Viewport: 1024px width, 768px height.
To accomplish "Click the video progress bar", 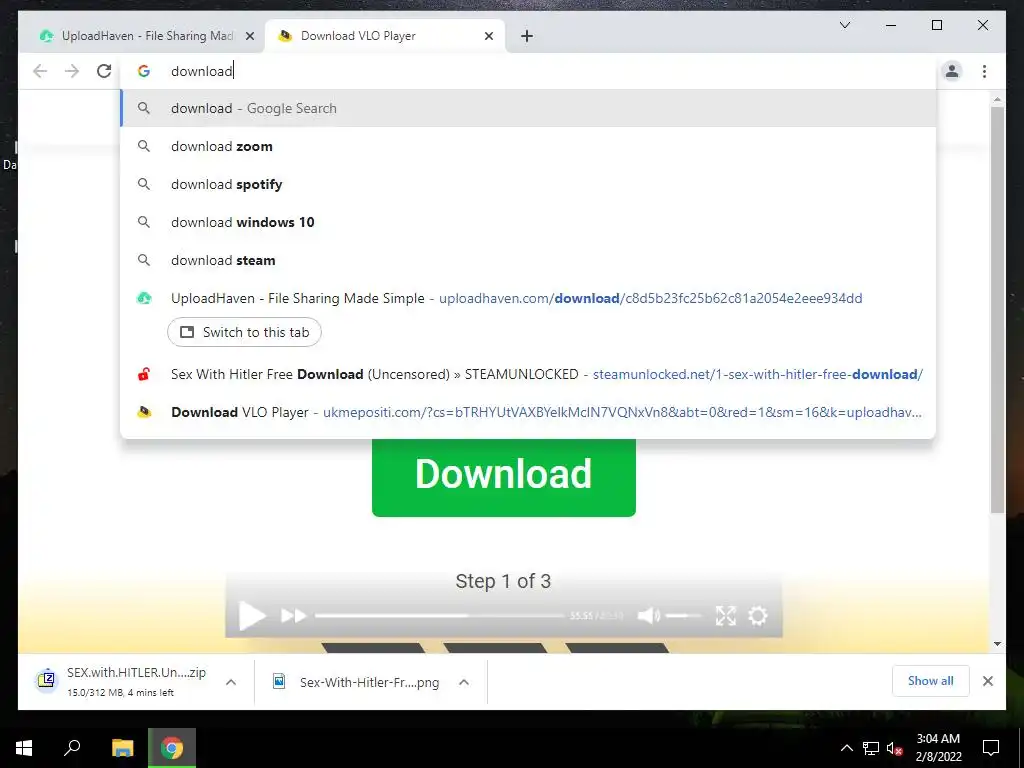I will click(x=440, y=615).
